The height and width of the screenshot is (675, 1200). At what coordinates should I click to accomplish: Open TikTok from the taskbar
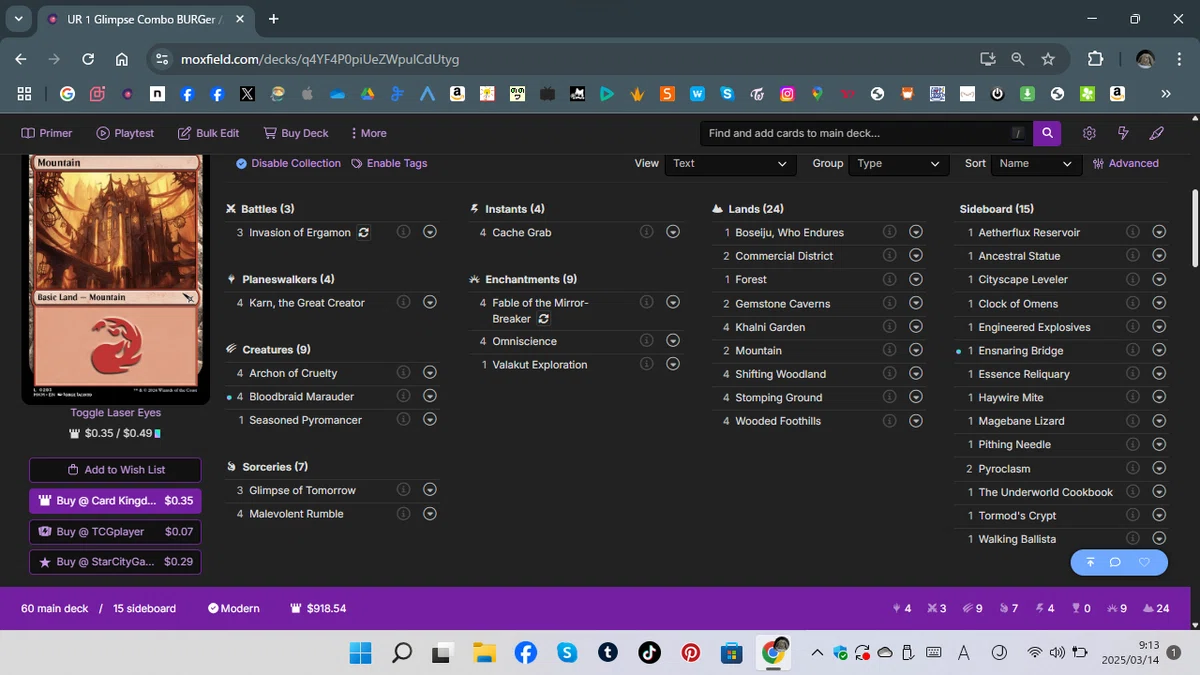[x=649, y=653]
